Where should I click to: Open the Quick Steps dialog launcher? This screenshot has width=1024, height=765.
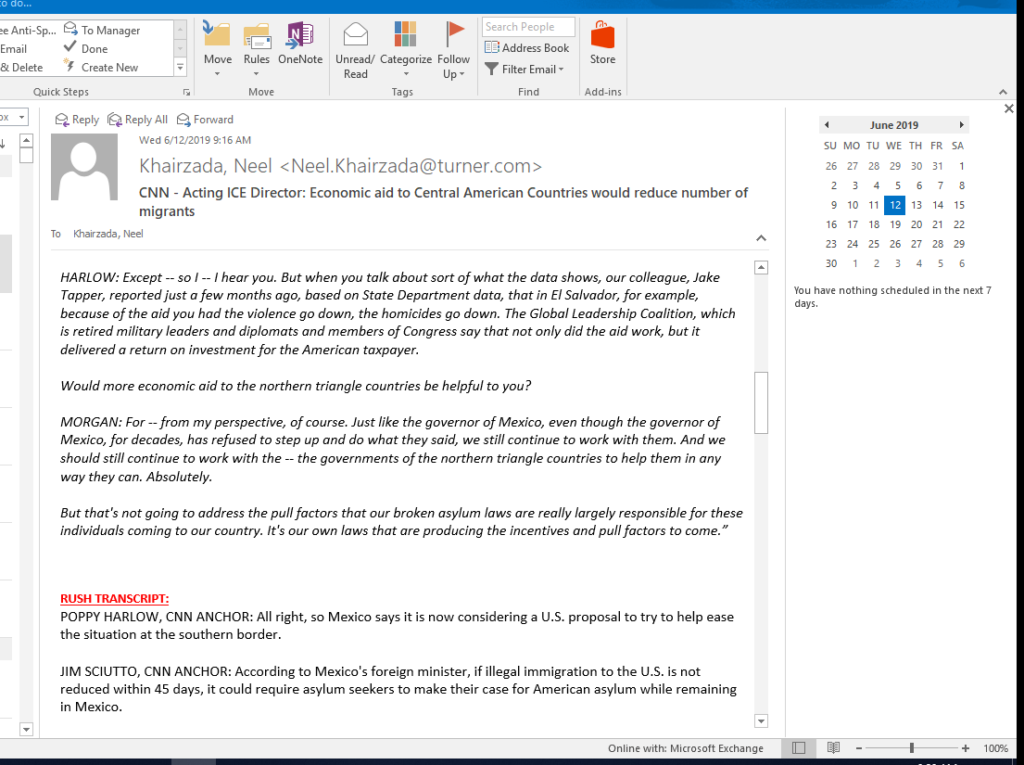click(x=186, y=92)
